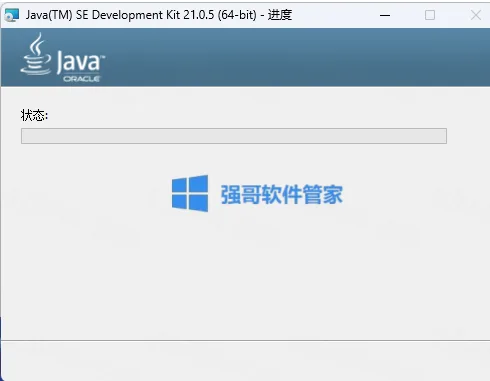Click the Java Oracle logo
The width and height of the screenshot is (490, 381).
coord(62,58)
